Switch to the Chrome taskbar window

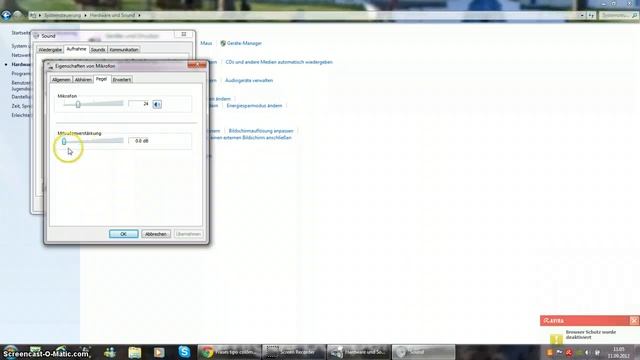point(229,352)
